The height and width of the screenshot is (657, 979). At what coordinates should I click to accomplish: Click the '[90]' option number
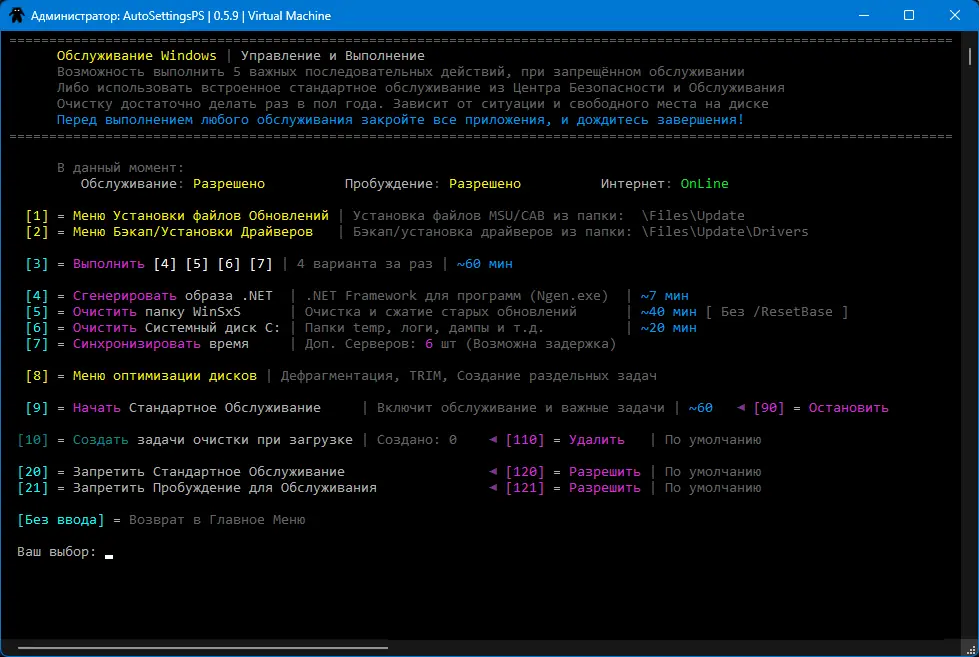point(769,407)
